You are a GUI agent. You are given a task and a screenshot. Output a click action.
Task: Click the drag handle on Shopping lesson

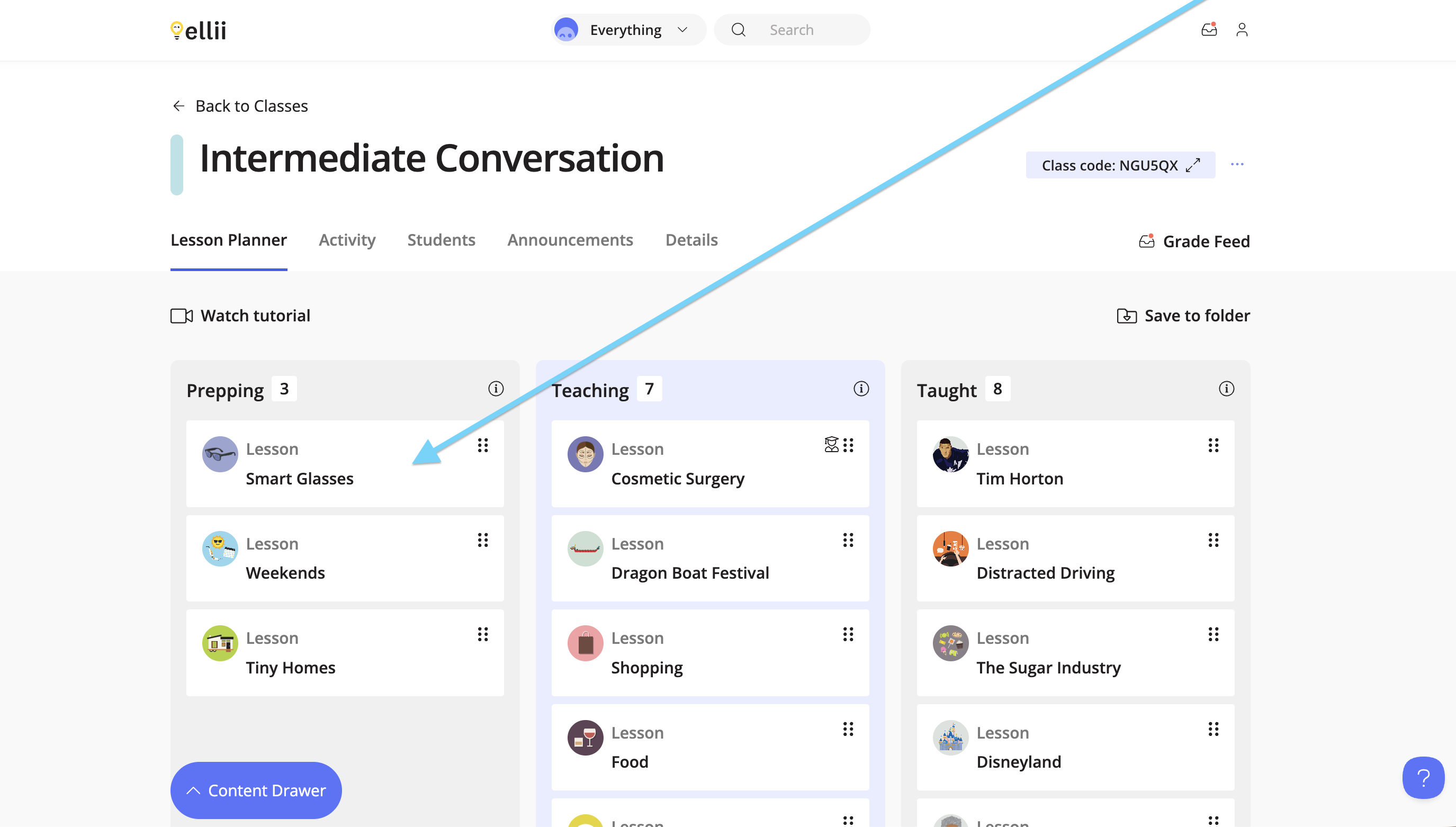[848, 634]
